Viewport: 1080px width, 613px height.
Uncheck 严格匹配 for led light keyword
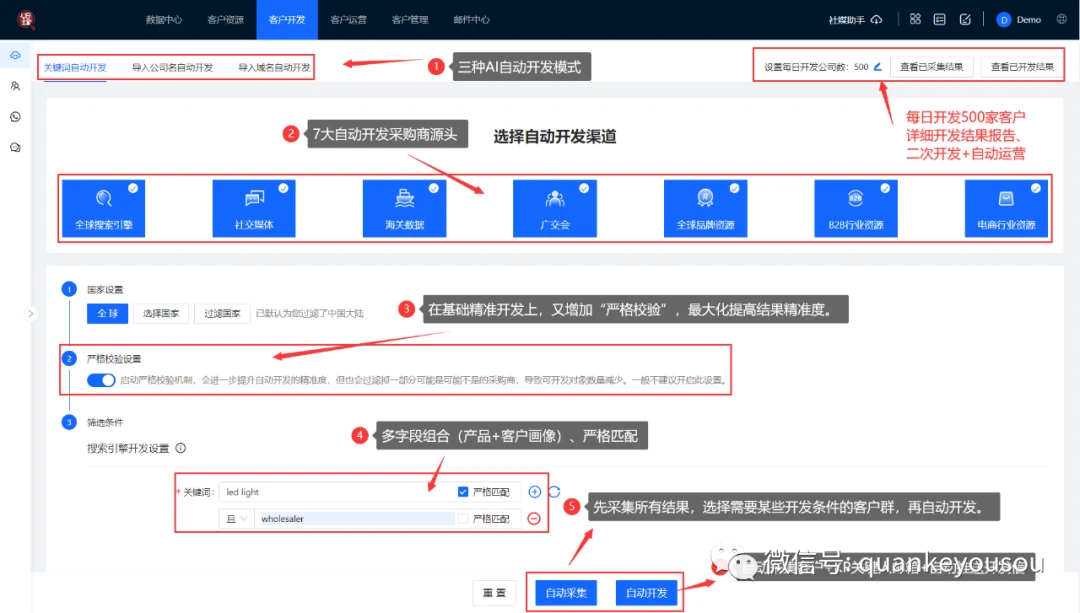tap(463, 492)
